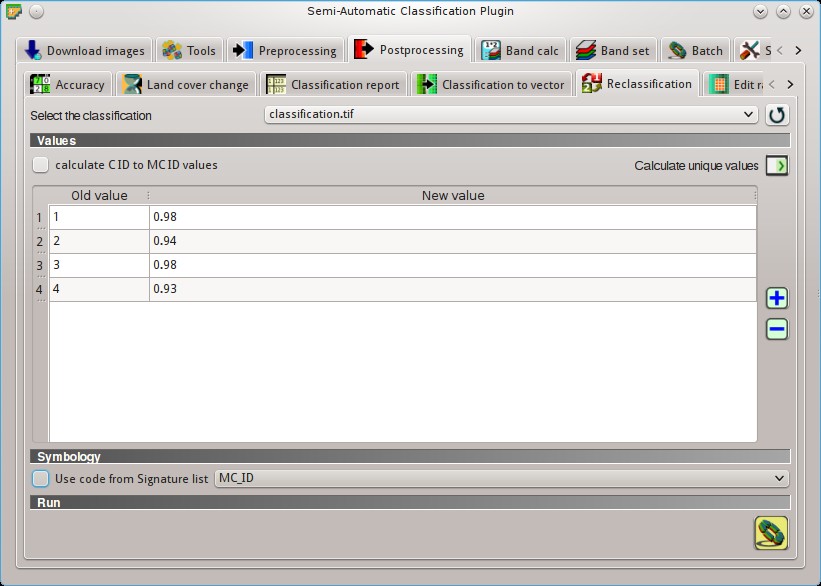The height and width of the screenshot is (586, 821).
Task: Expand the classification.tif dropdown
Action: click(511, 114)
